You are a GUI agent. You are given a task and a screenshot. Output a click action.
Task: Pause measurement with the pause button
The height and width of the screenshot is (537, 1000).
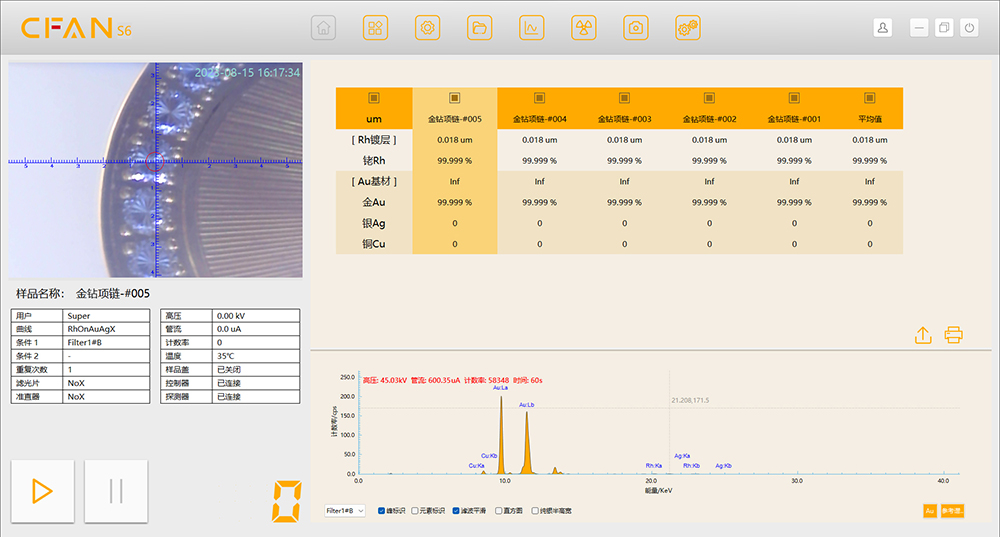pos(116,492)
